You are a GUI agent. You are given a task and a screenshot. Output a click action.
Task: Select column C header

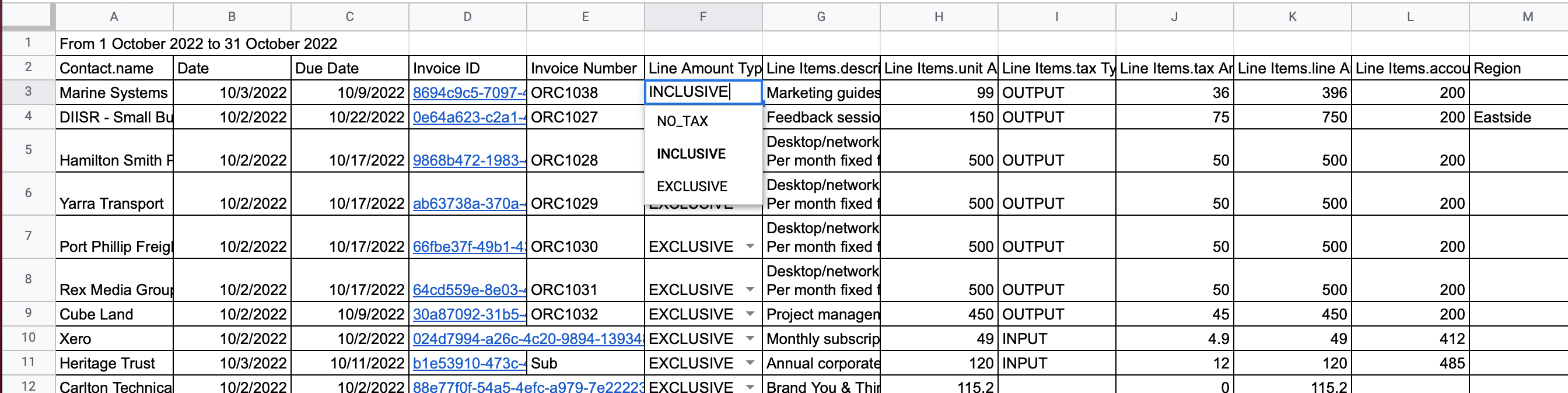click(x=350, y=16)
